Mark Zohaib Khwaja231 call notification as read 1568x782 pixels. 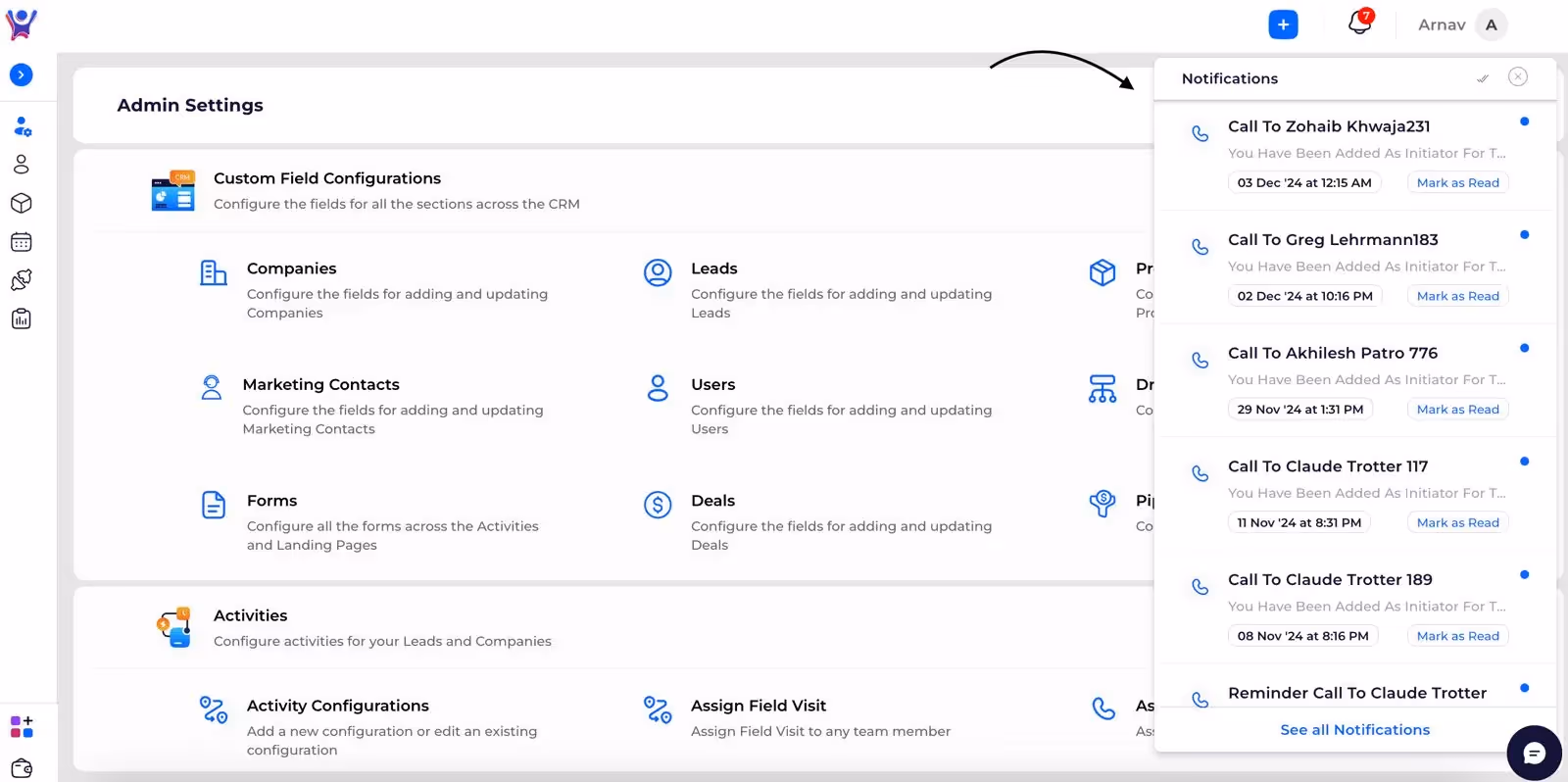(x=1458, y=182)
